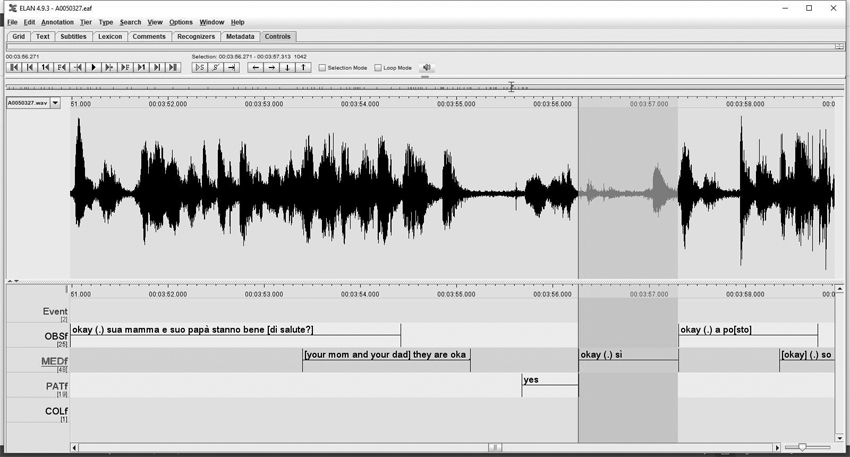Switch to the Recognizers tab

click(x=196, y=36)
